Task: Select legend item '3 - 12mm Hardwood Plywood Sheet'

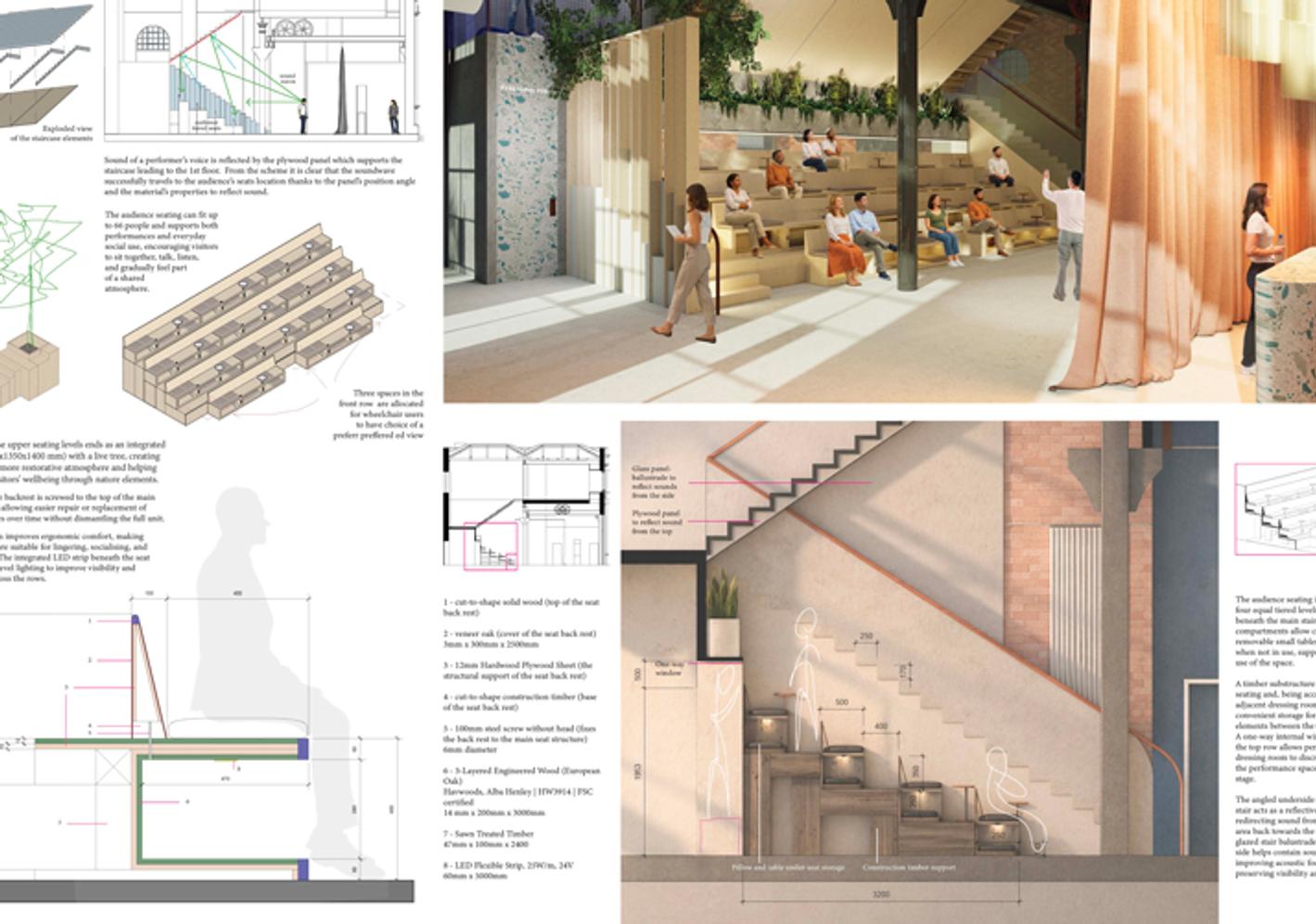Action: click(x=517, y=671)
